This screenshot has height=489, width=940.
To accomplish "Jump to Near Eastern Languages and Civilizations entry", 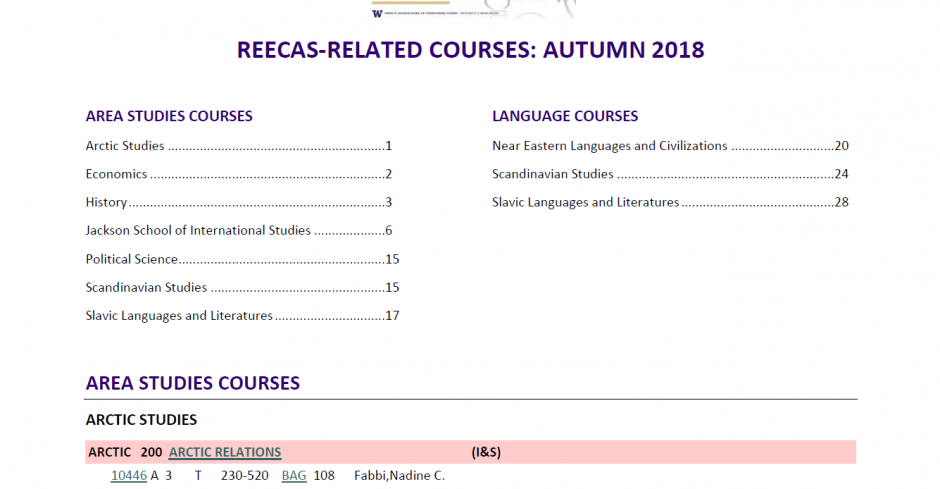I will pyautogui.click(x=670, y=146).
